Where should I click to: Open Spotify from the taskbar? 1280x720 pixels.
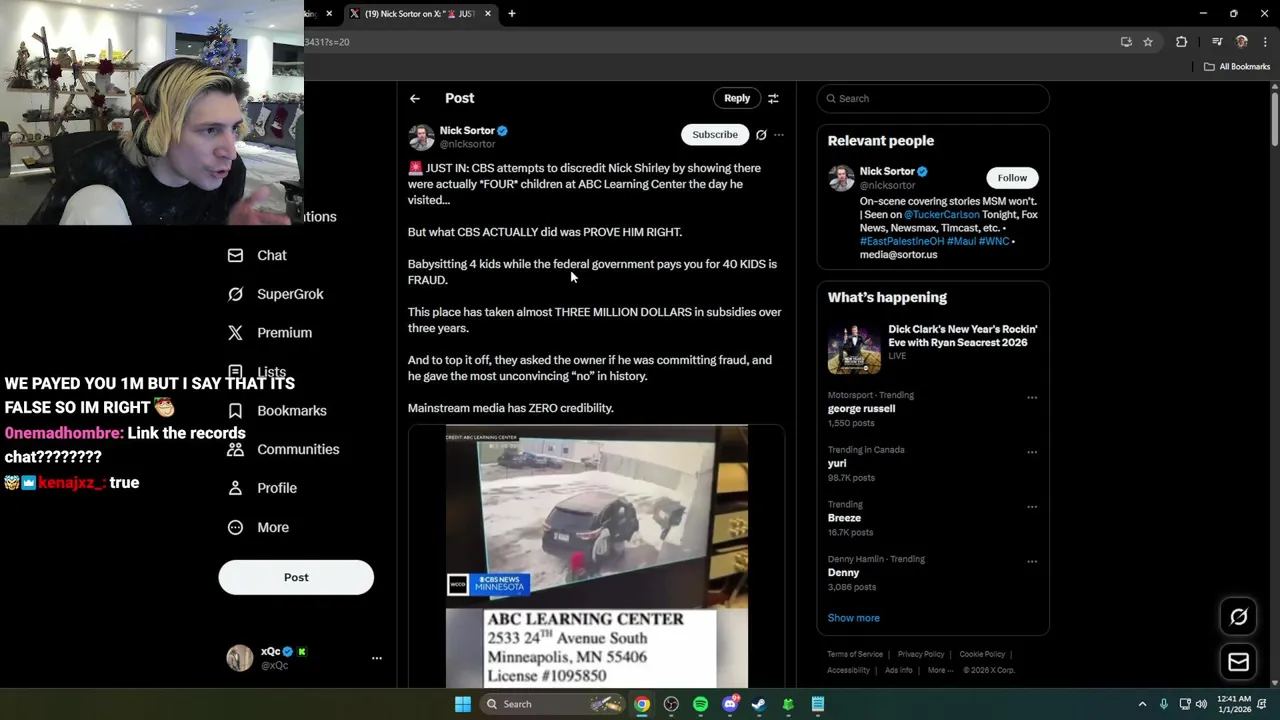(x=700, y=704)
